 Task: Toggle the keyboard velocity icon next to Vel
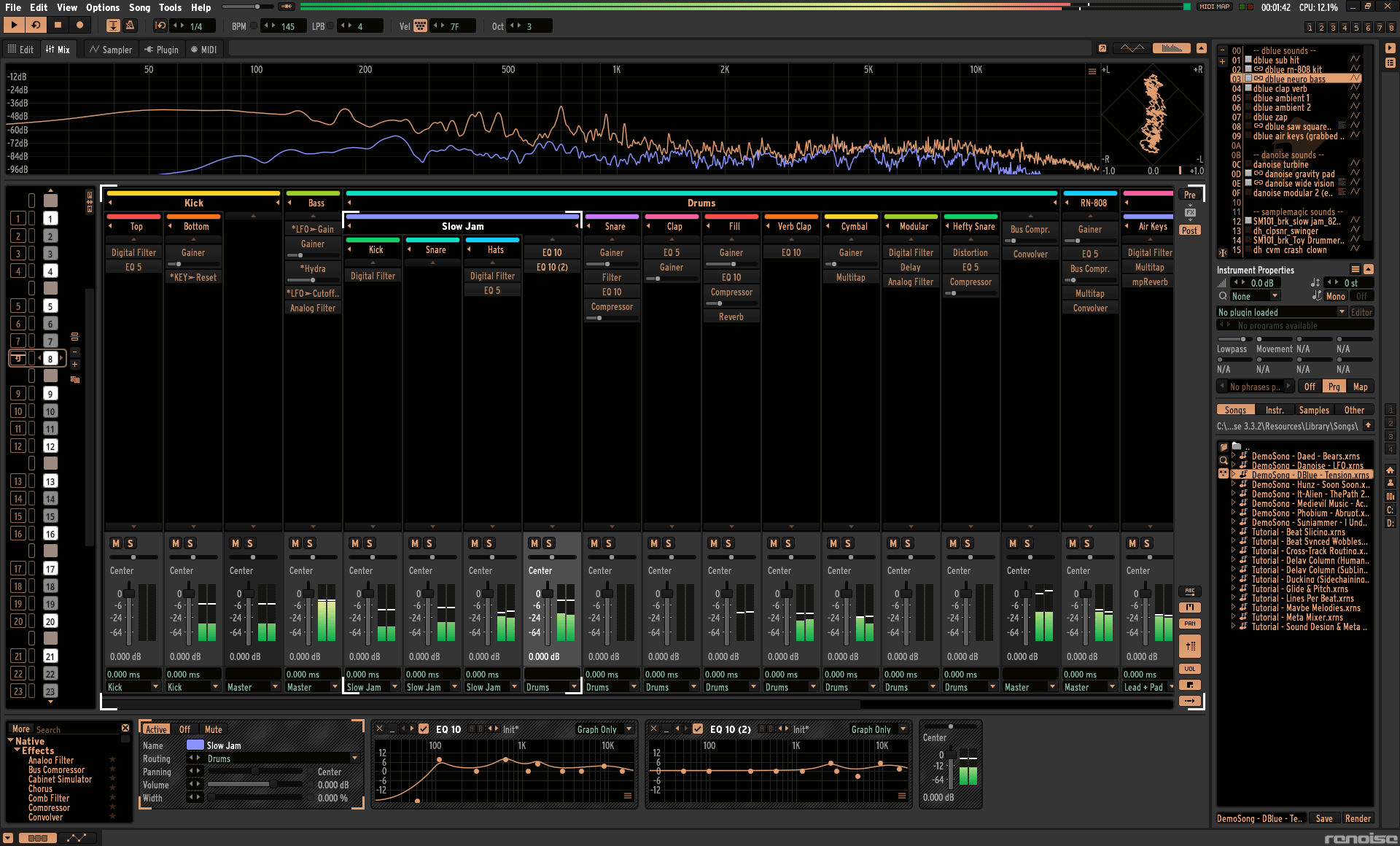pos(421,26)
